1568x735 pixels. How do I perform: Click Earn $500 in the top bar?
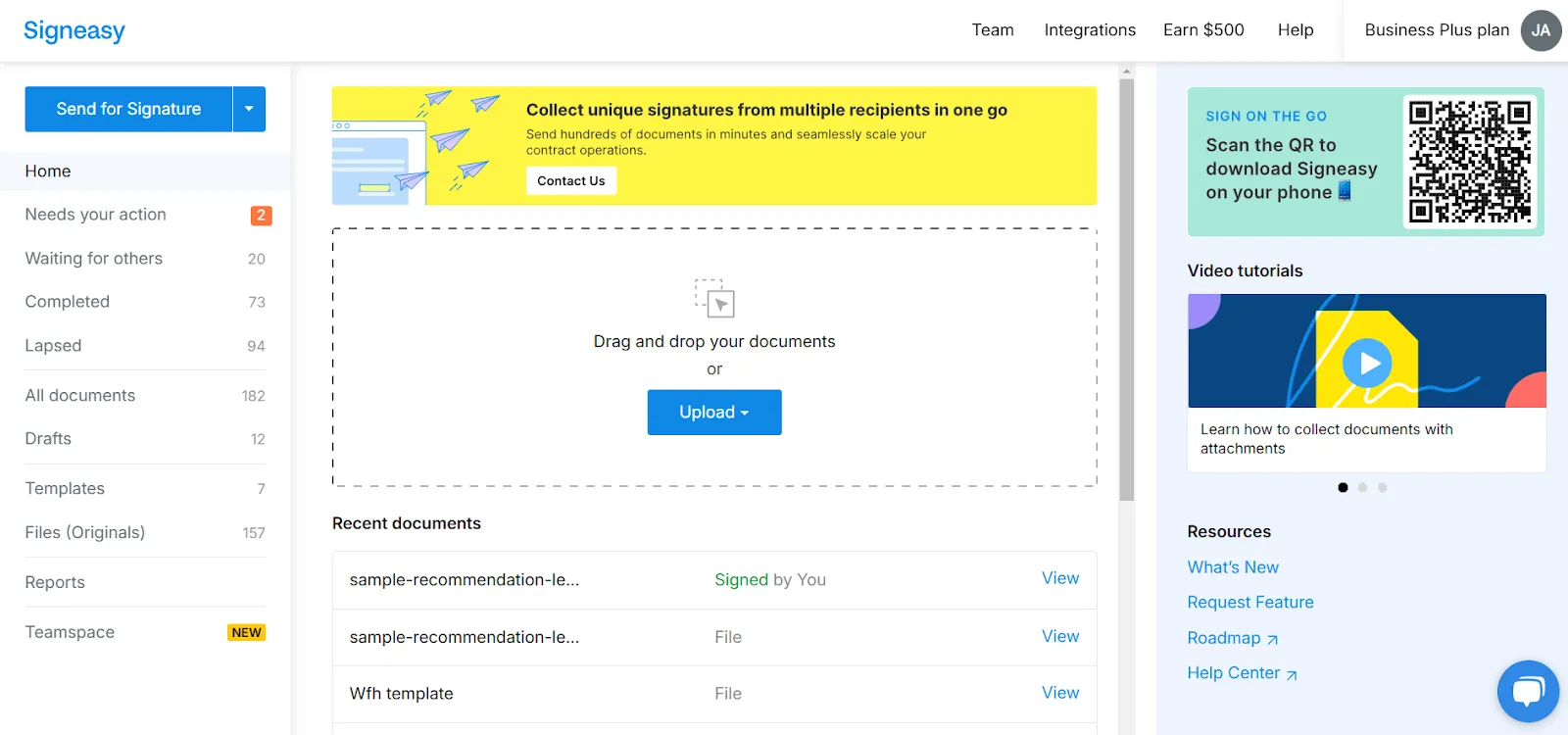(1203, 30)
